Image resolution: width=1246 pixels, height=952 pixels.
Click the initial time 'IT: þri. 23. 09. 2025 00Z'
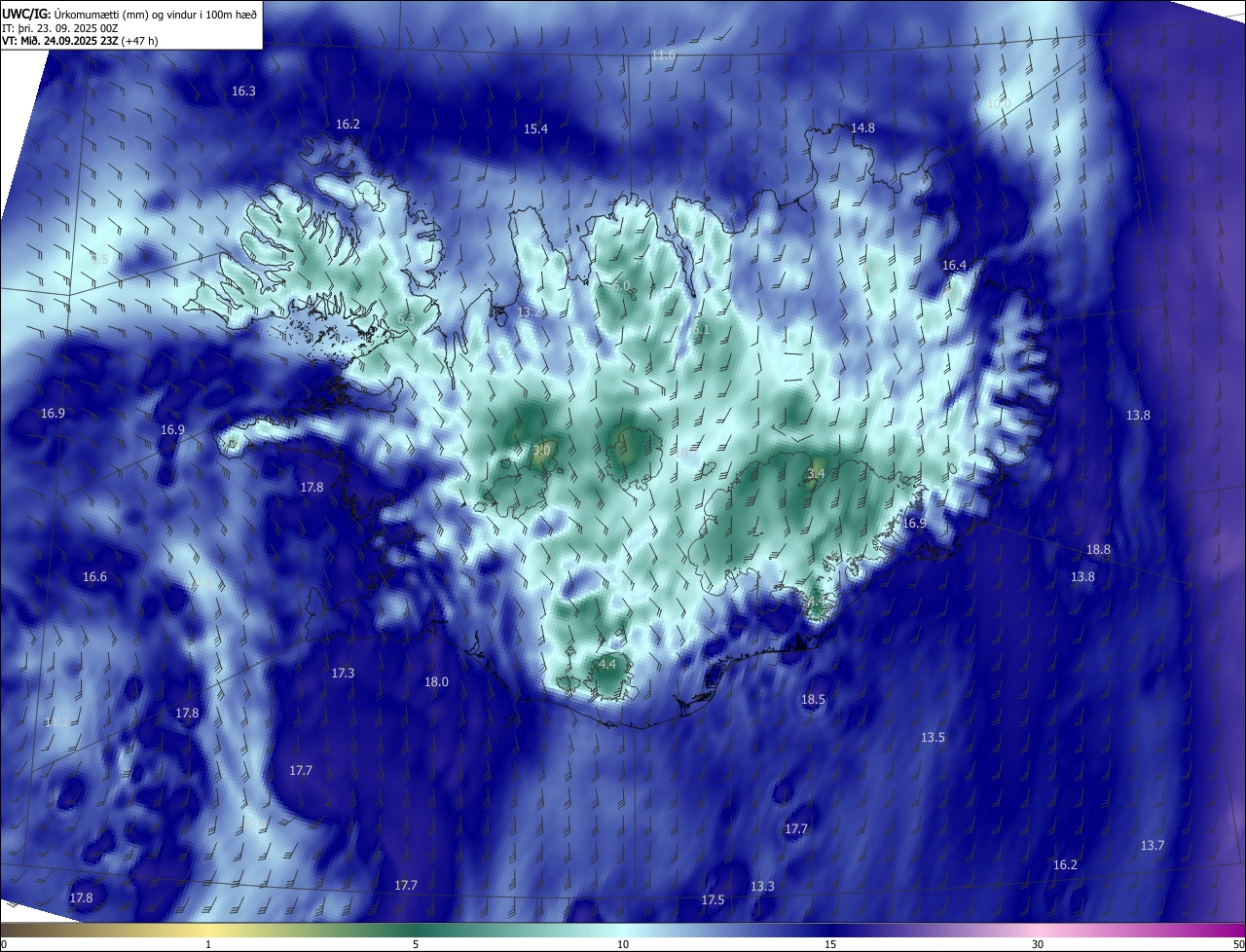[59, 28]
